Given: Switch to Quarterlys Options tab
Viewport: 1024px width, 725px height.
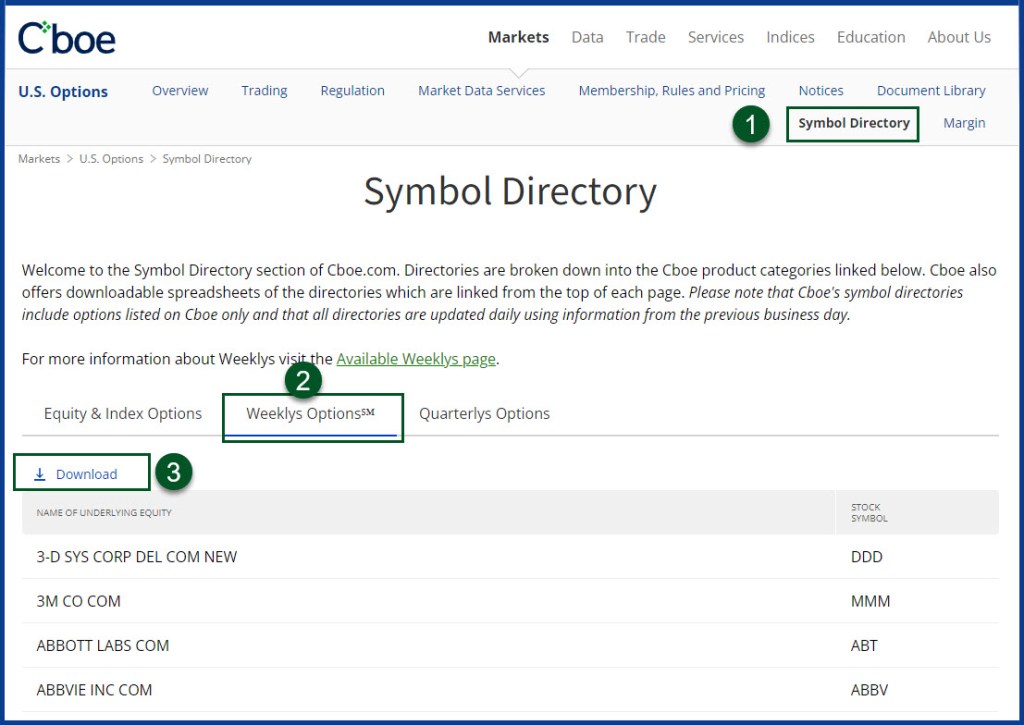Looking at the screenshot, I should 484,413.
